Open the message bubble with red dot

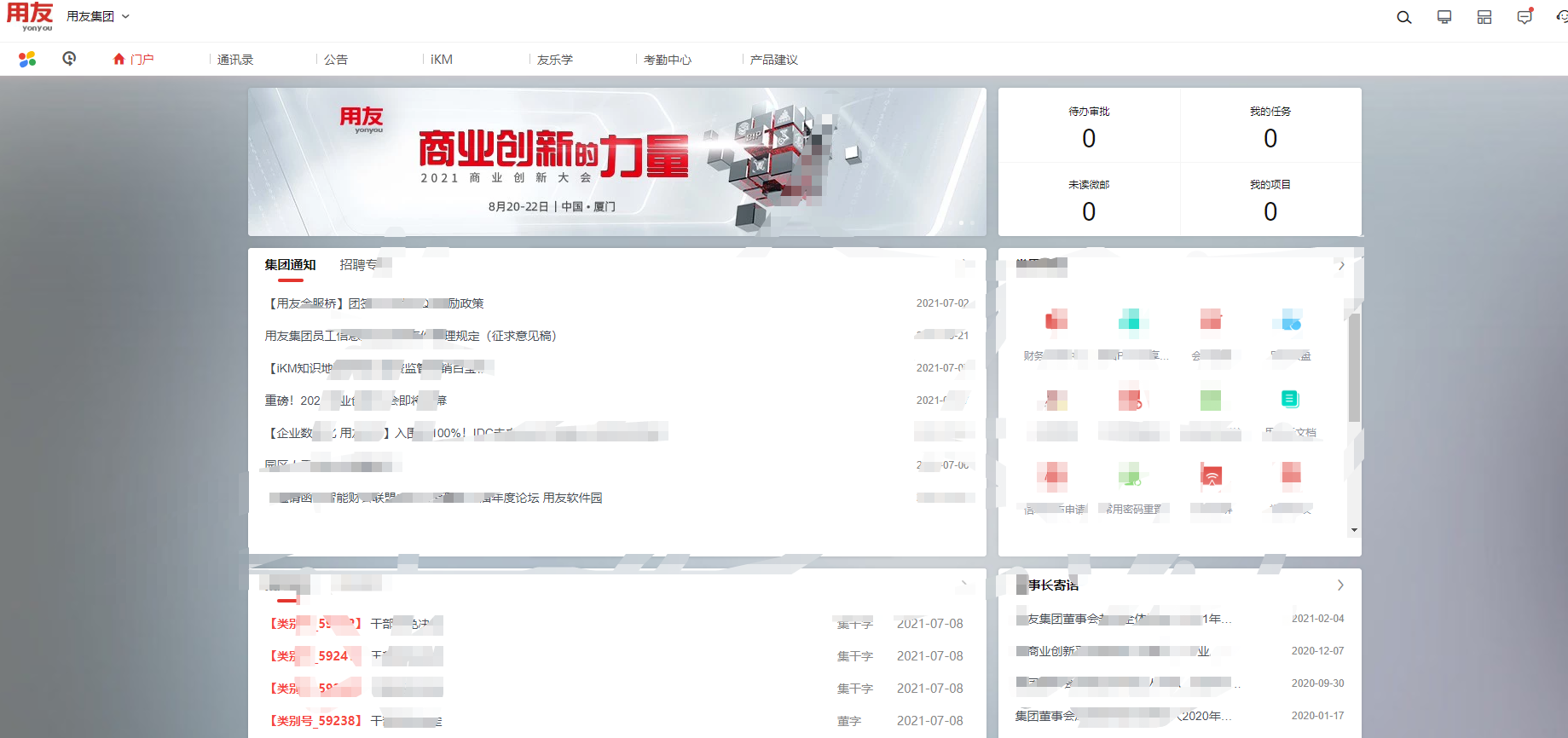pyautogui.click(x=1525, y=16)
